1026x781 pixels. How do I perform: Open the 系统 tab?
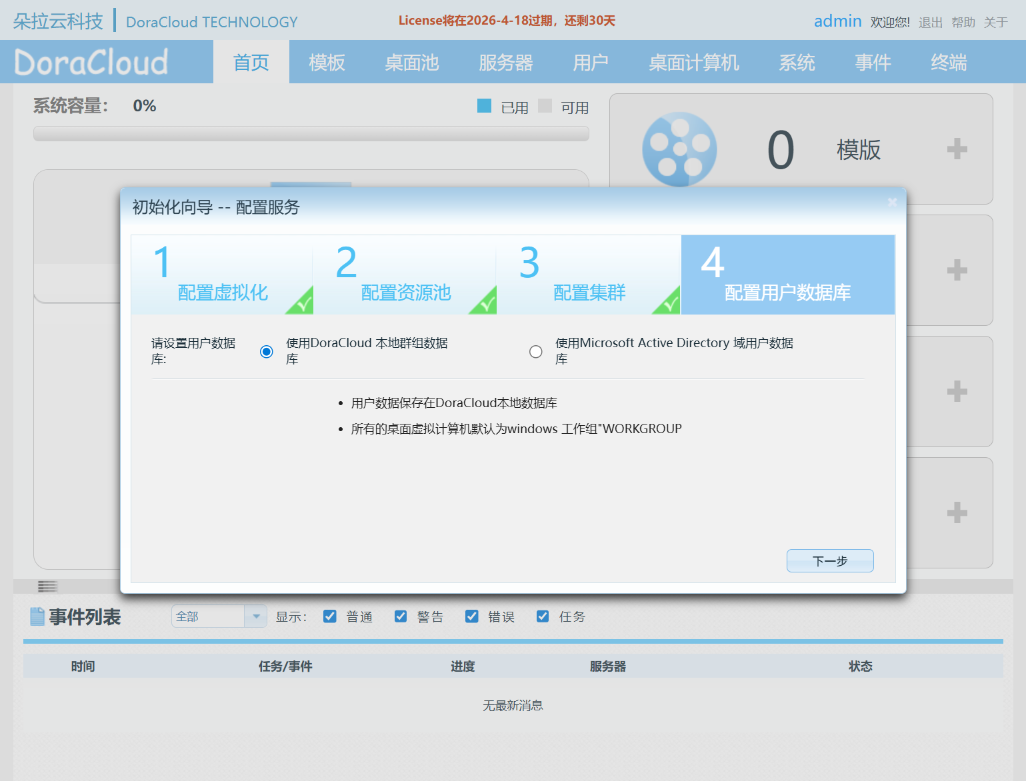pyautogui.click(x=797, y=62)
